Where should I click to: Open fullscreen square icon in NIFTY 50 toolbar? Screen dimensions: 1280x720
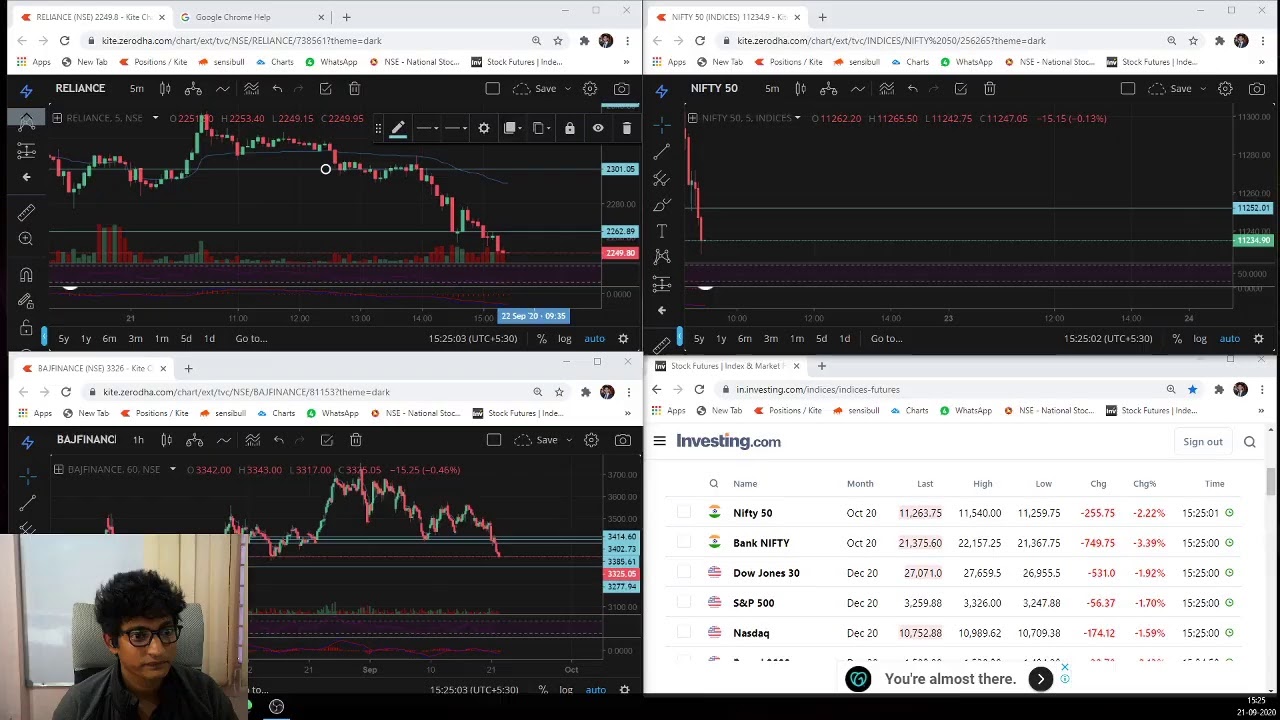click(1128, 89)
